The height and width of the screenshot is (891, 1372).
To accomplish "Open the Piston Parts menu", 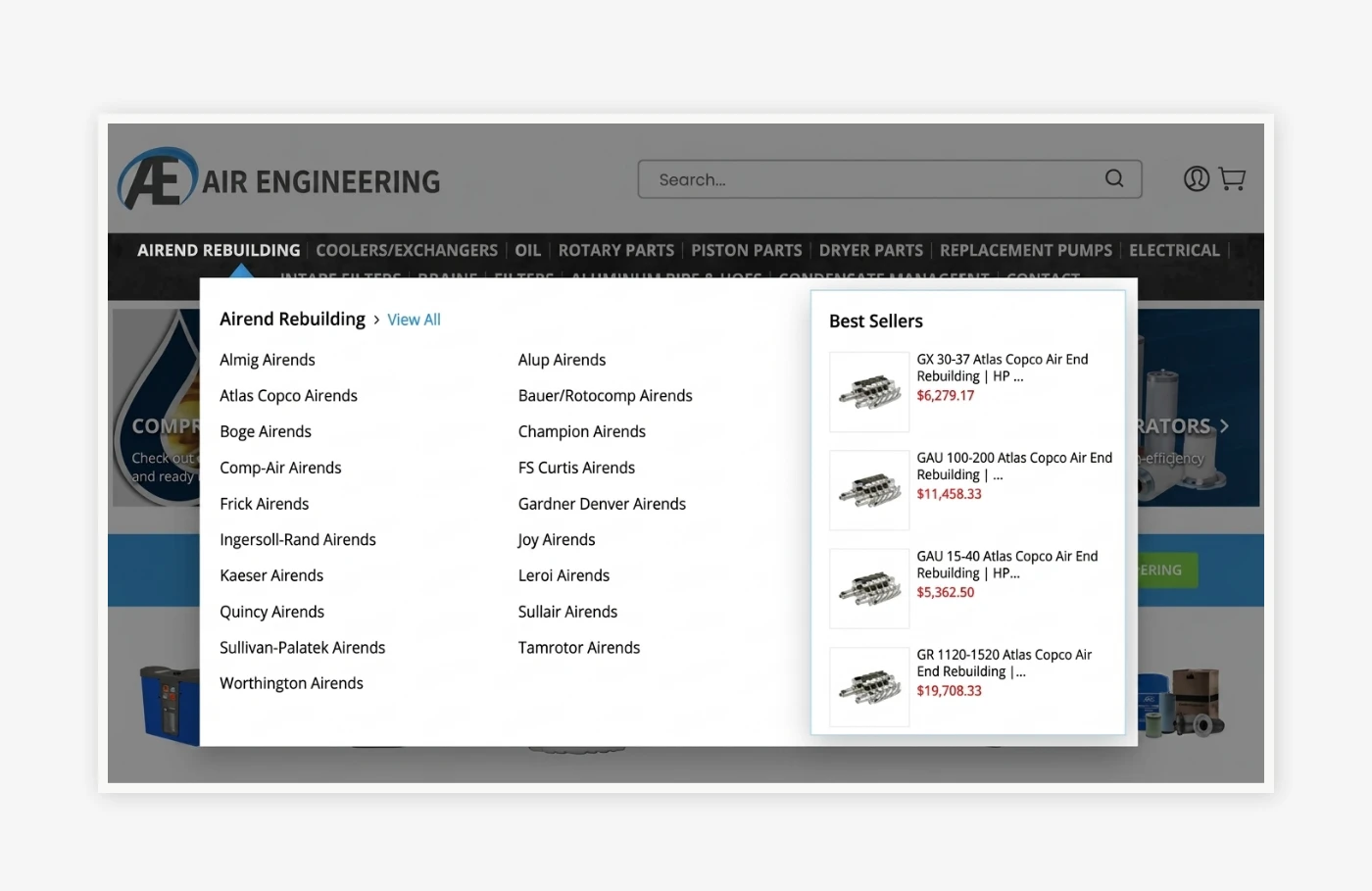I will [747, 250].
